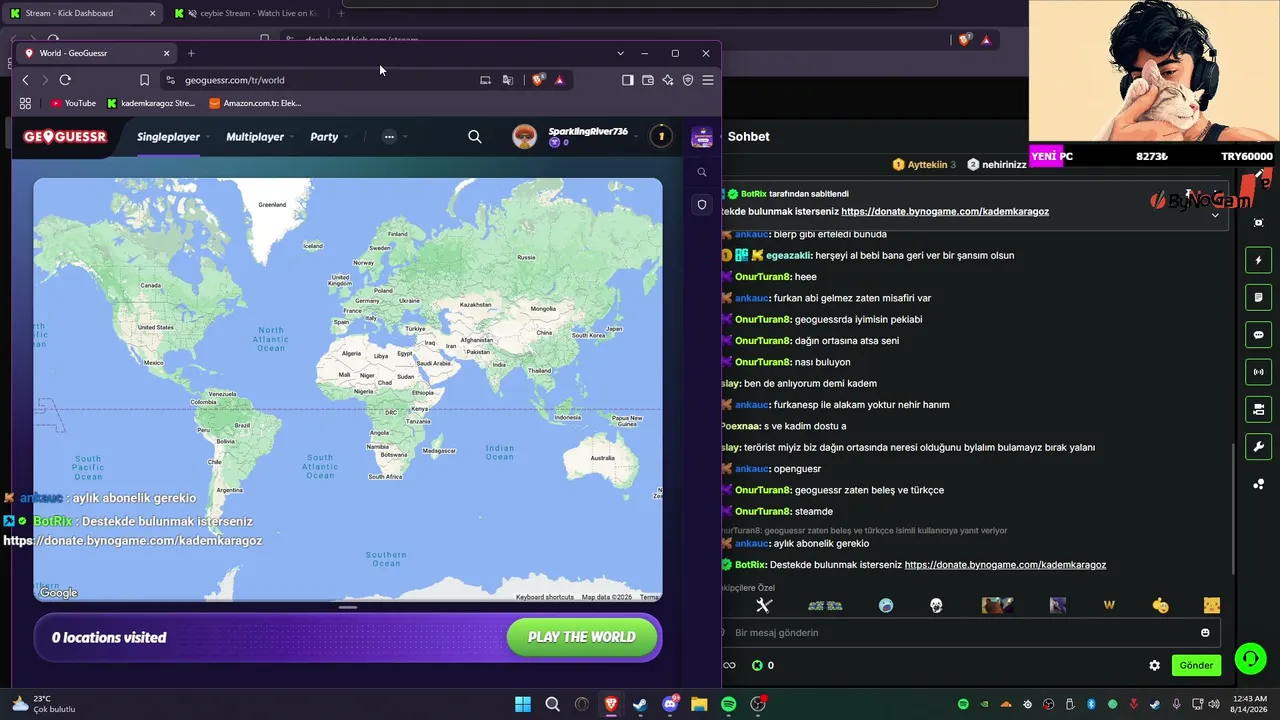The width and height of the screenshot is (1280, 720).
Task: Open the Brave Wallet icon
Action: point(648,80)
